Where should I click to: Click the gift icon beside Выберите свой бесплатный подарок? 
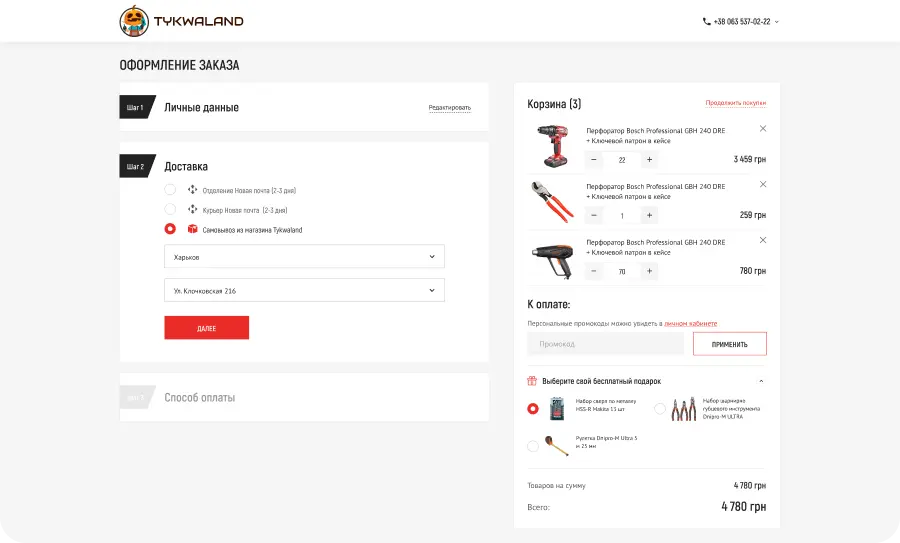tap(532, 381)
